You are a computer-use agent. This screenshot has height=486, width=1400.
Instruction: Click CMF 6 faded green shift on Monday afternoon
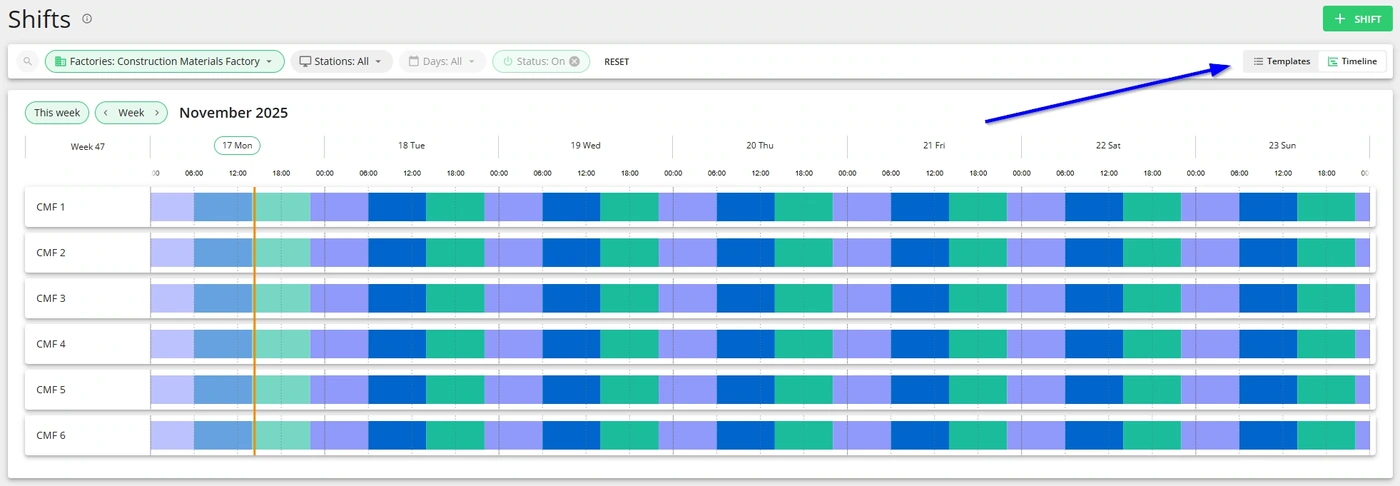(x=283, y=435)
